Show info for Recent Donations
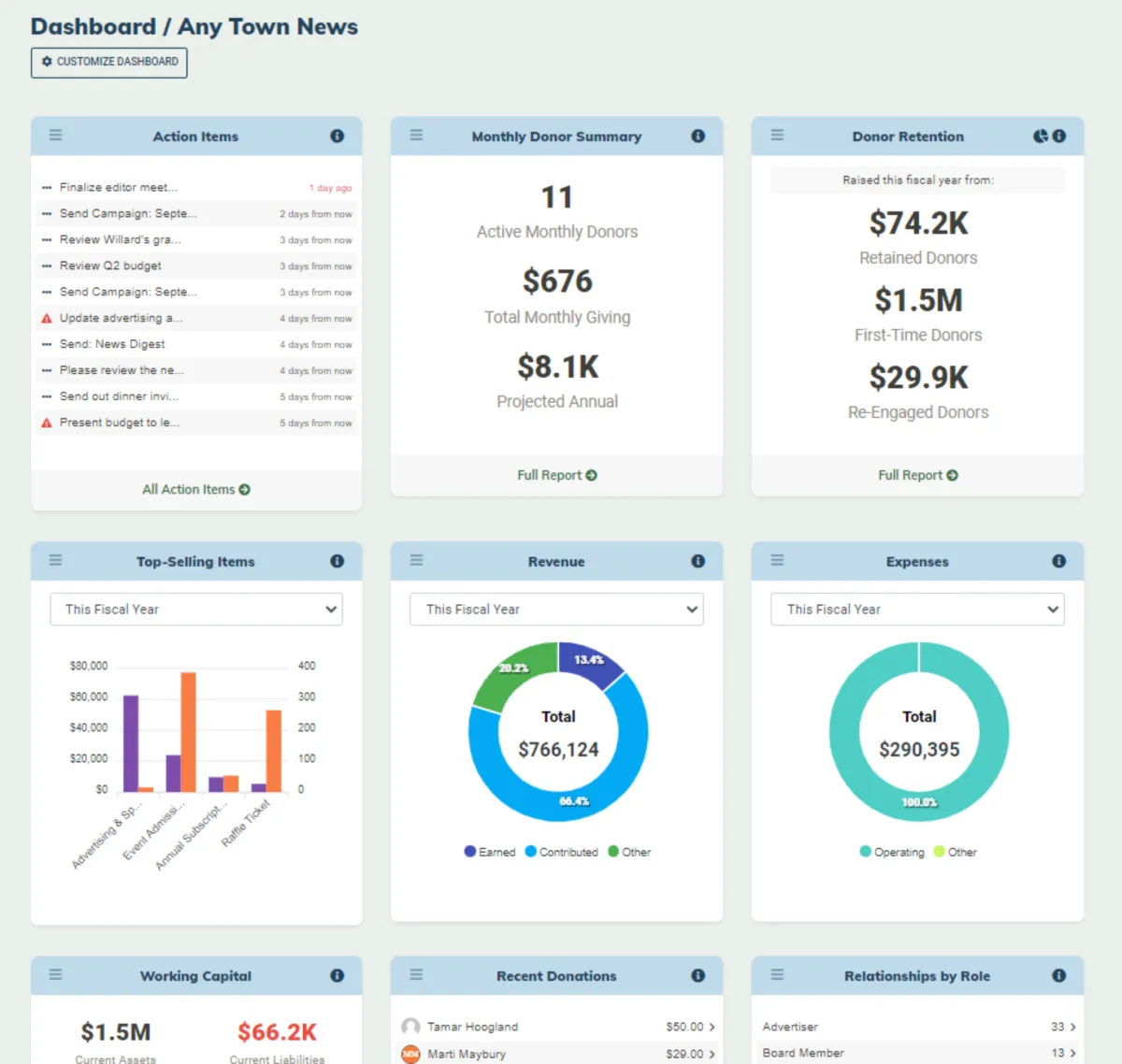 click(x=698, y=975)
